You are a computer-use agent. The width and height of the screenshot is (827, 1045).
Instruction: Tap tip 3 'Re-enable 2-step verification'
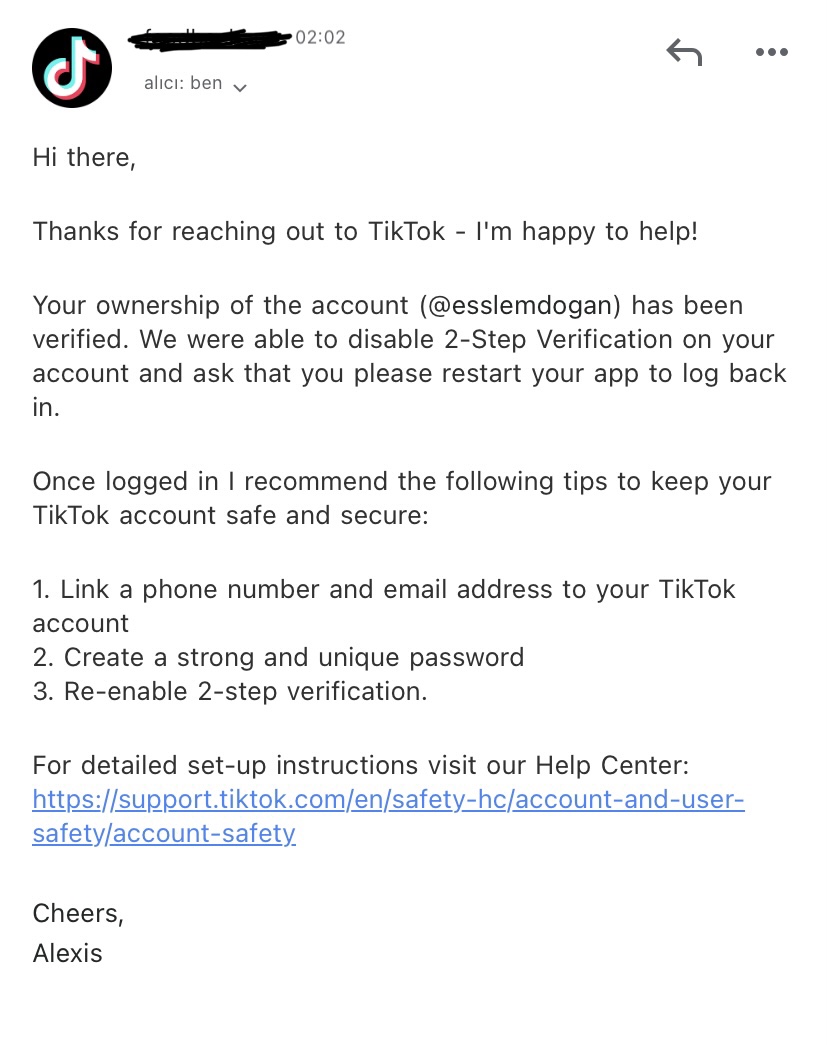coord(230,692)
